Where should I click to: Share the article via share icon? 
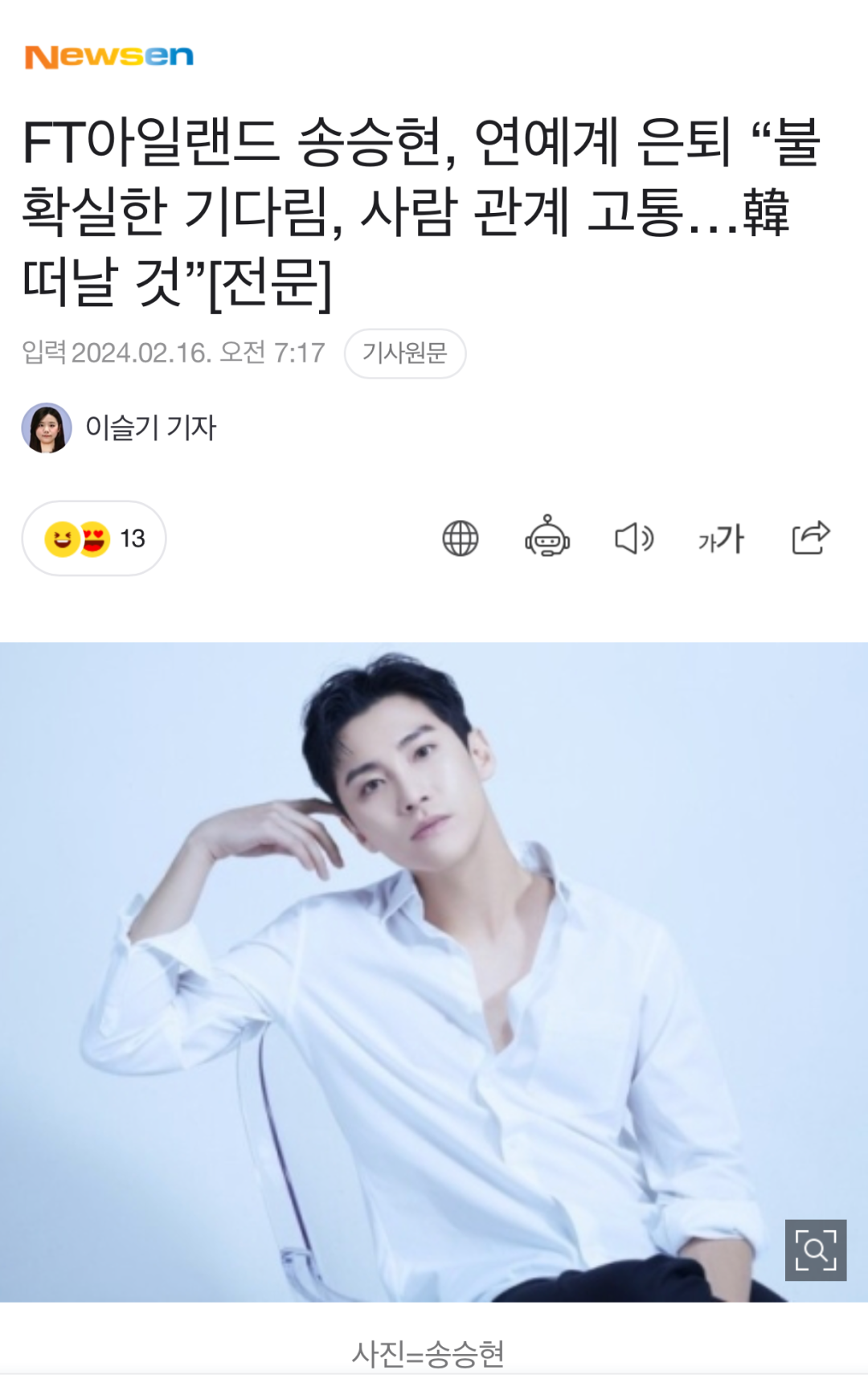(x=810, y=538)
